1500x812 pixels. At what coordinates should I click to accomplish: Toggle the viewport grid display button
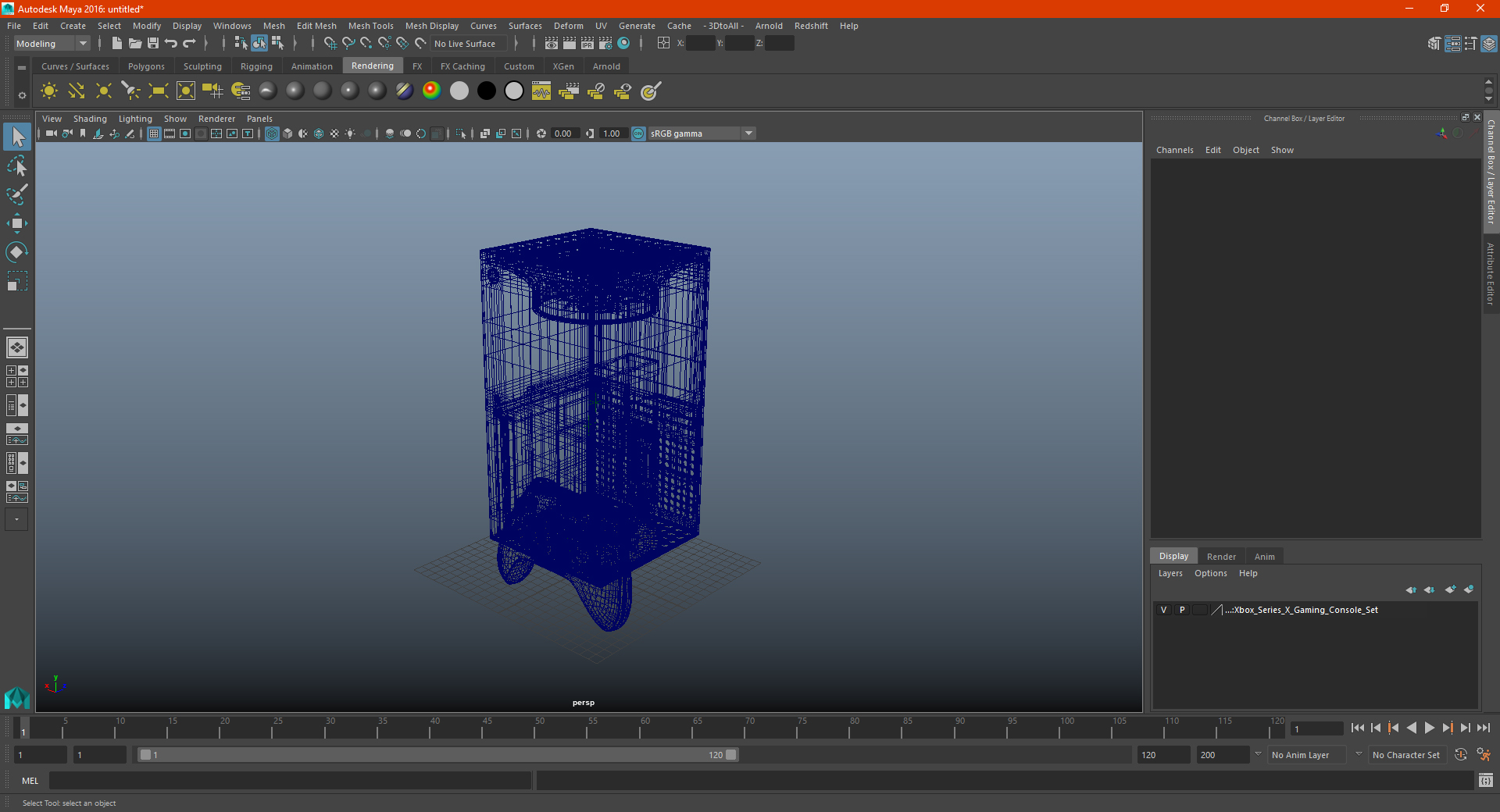[154, 134]
